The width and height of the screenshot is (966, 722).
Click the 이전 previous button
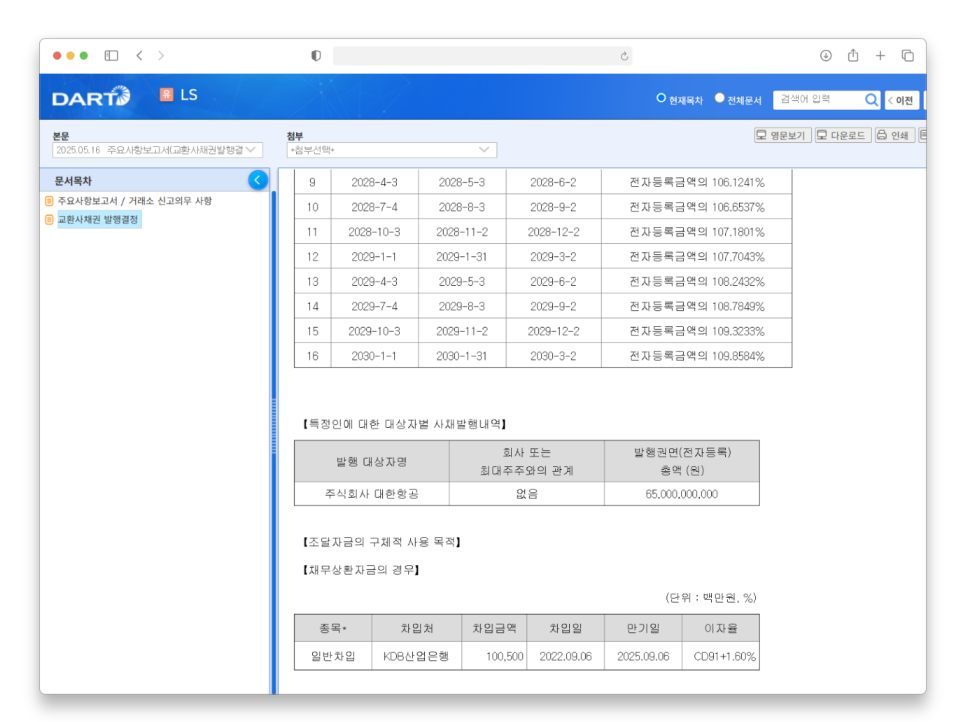901,100
